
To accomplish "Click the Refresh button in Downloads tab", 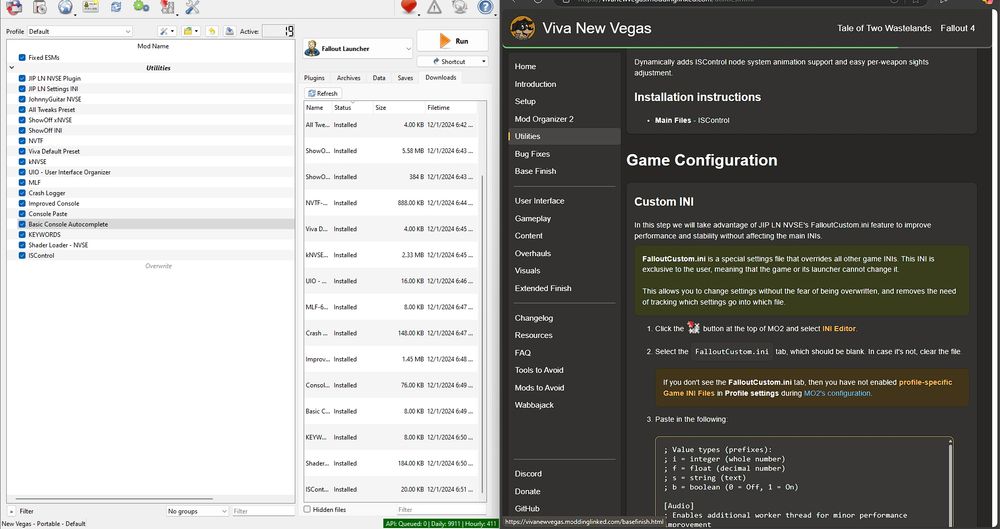I will pyautogui.click(x=323, y=93).
